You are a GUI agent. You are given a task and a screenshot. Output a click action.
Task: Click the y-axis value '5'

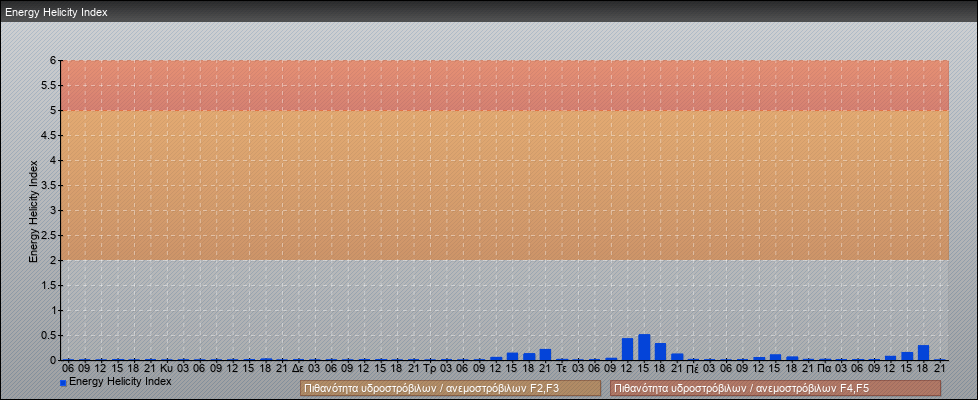coord(54,110)
